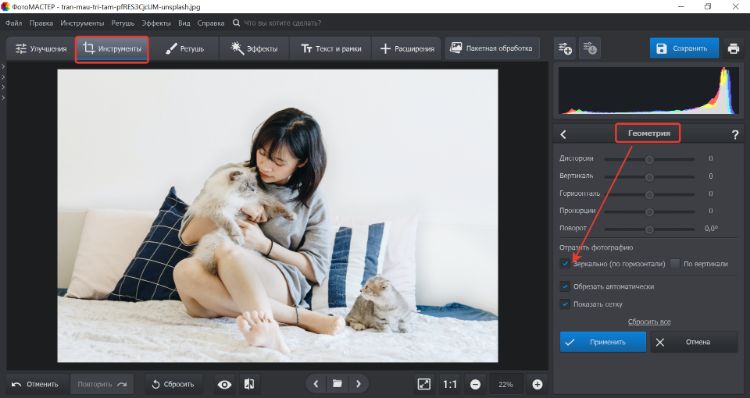This screenshot has width=750, height=398.
Task: Switch to the Ретушь tab
Action: point(185,48)
